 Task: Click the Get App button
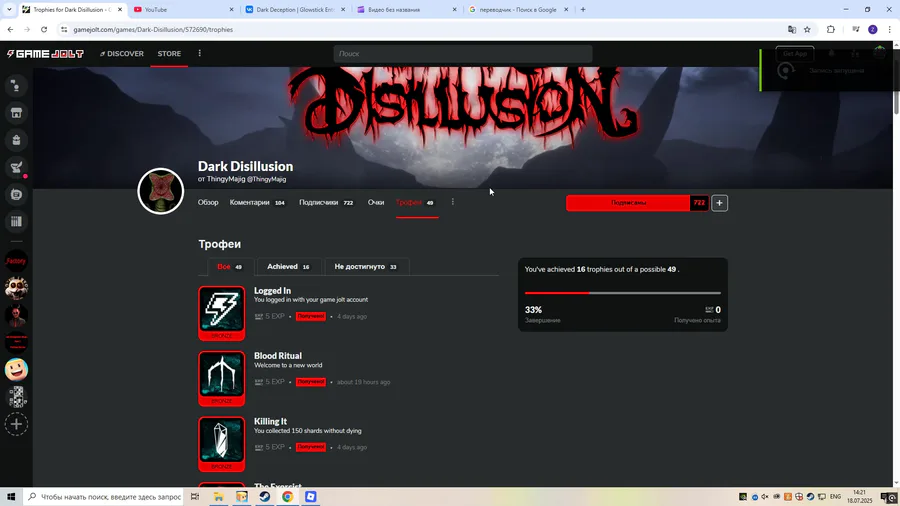[x=794, y=53]
